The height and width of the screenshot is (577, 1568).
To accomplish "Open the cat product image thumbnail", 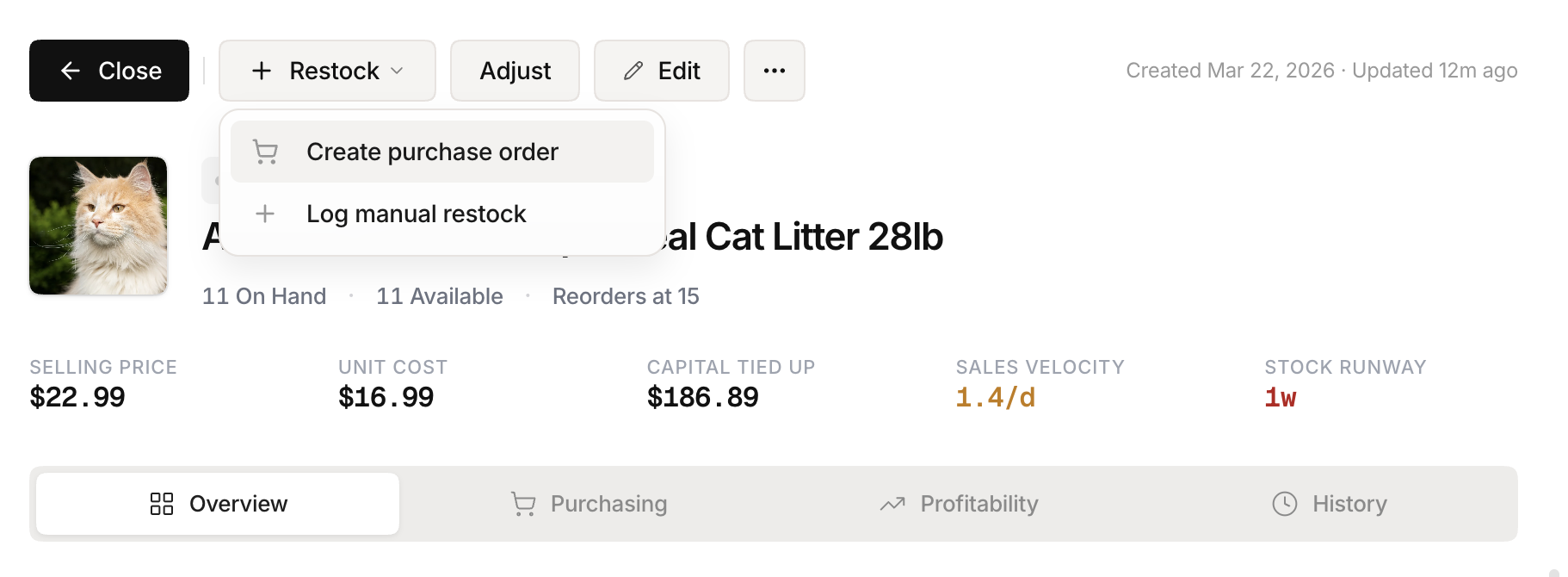I will [x=98, y=226].
